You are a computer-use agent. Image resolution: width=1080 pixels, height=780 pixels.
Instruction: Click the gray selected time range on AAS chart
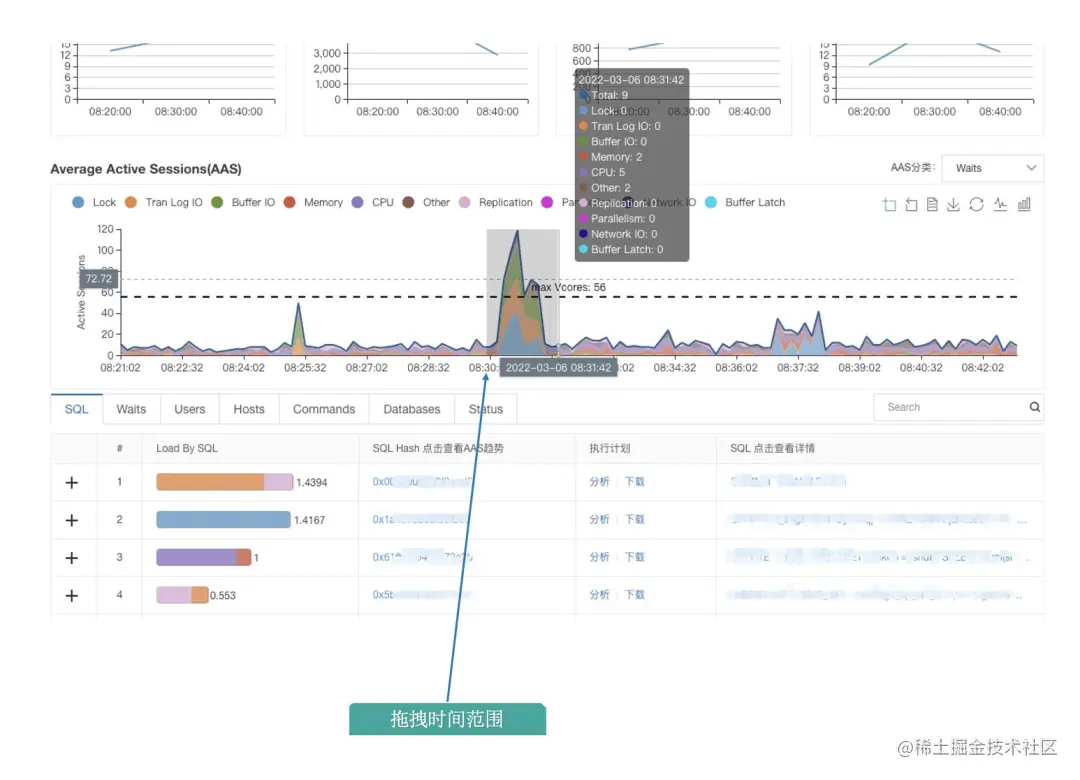coord(523,292)
